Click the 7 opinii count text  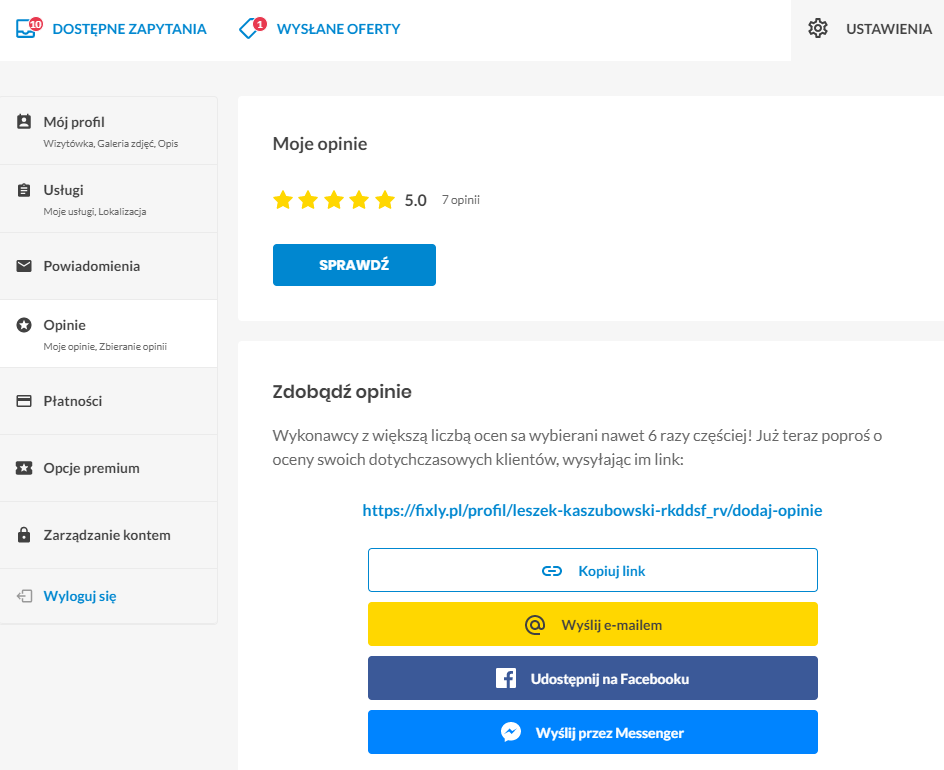pyautogui.click(x=461, y=200)
